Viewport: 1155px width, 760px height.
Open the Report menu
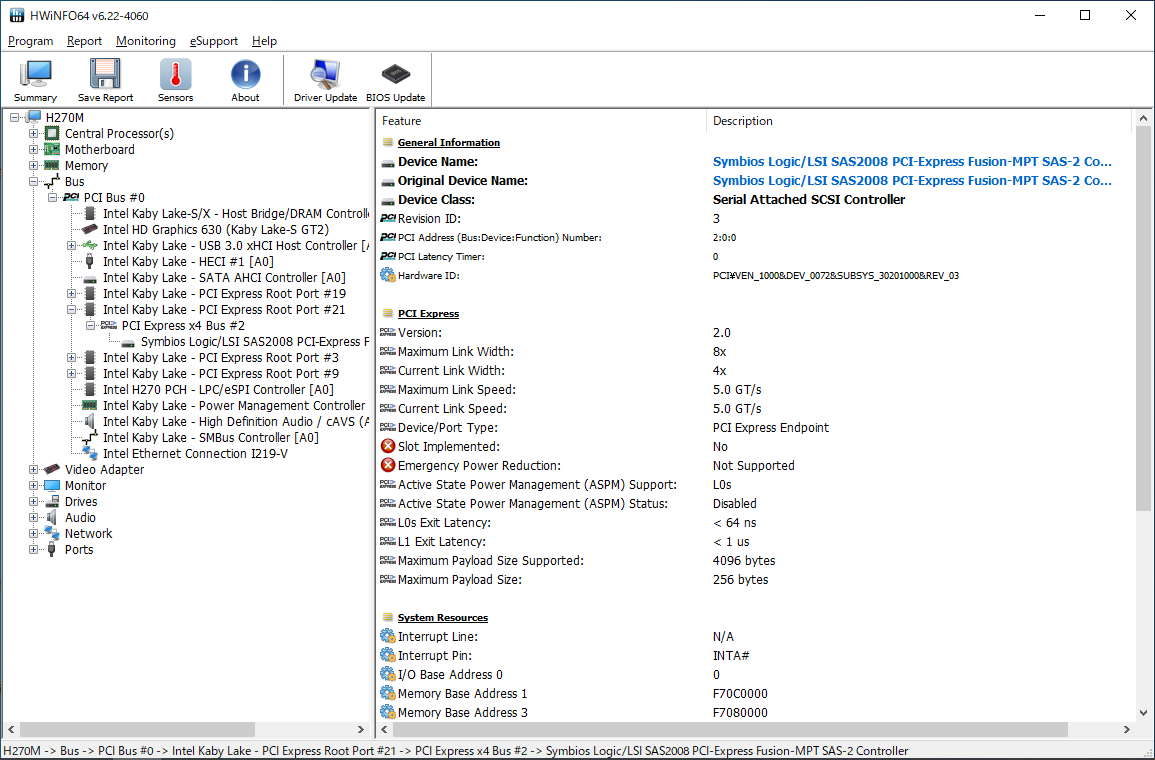[84, 41]
